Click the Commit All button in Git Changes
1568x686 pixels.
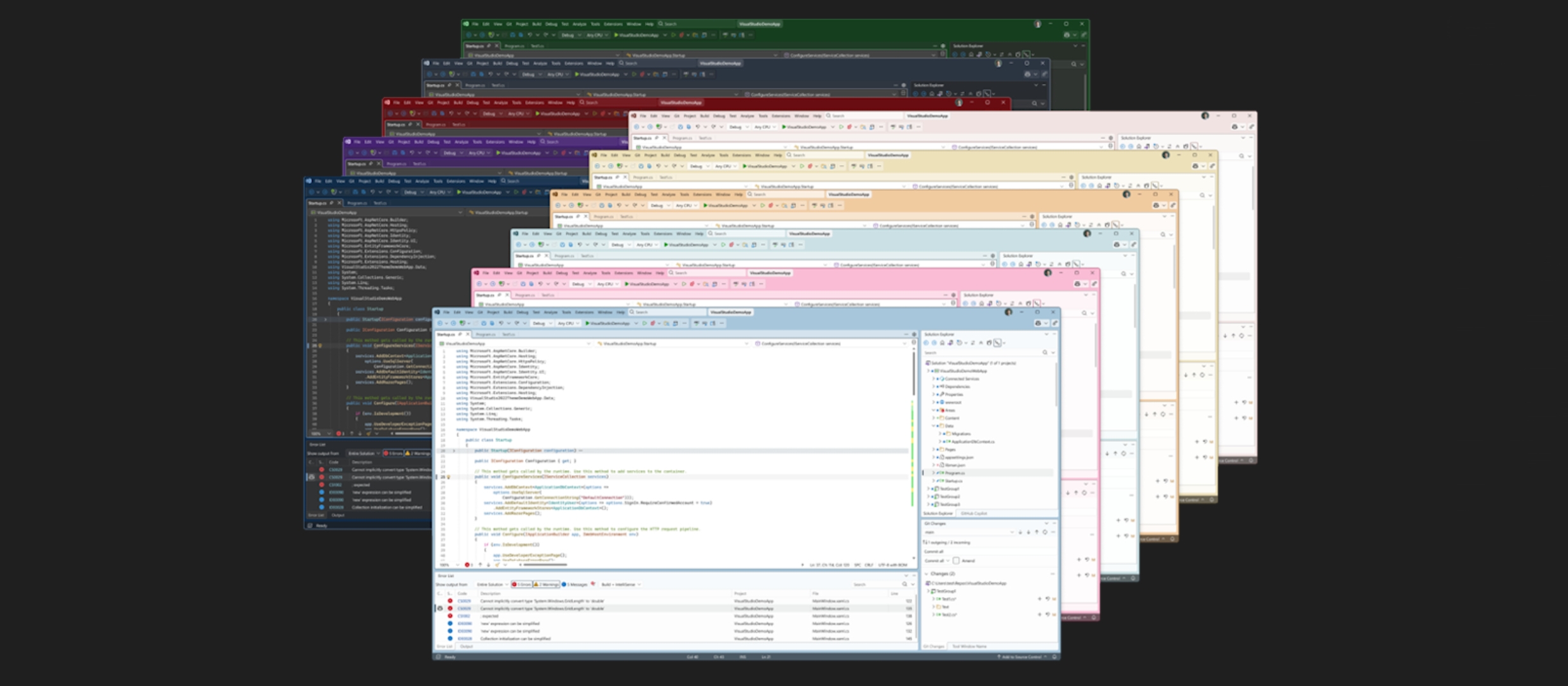click(935, 561)
